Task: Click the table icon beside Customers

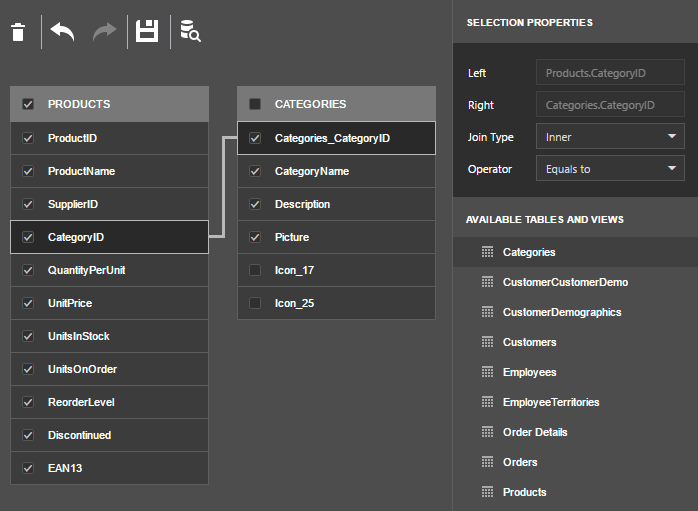Action: point(488,342)
